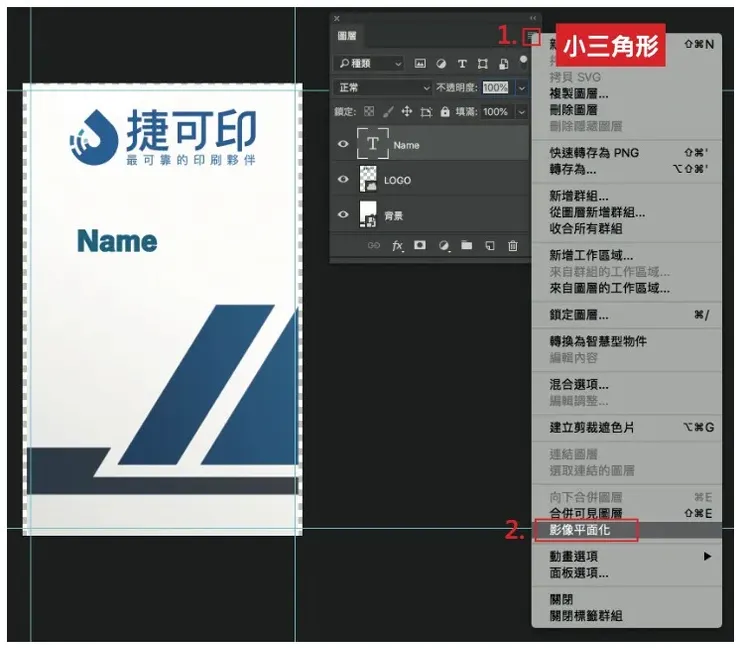Click pixel layer filter icon
Image resolution: width=740 pixels, height=648 pixels.
(x=420, y=63)
